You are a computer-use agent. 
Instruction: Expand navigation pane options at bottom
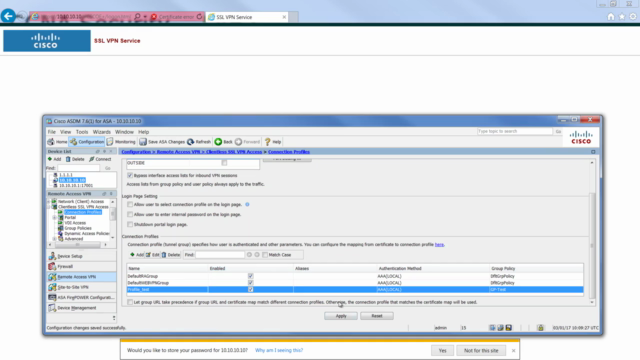coord(114,318)
